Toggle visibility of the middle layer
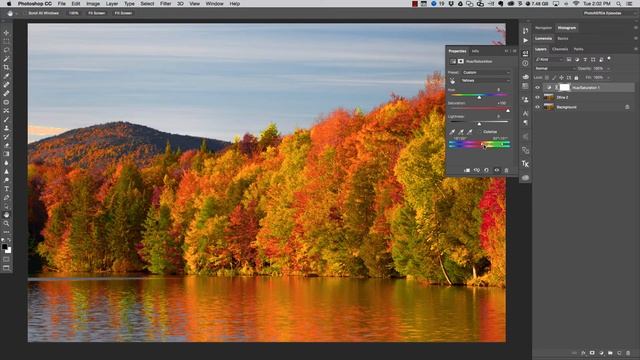The image size is (640, 360). click(538, 97)
